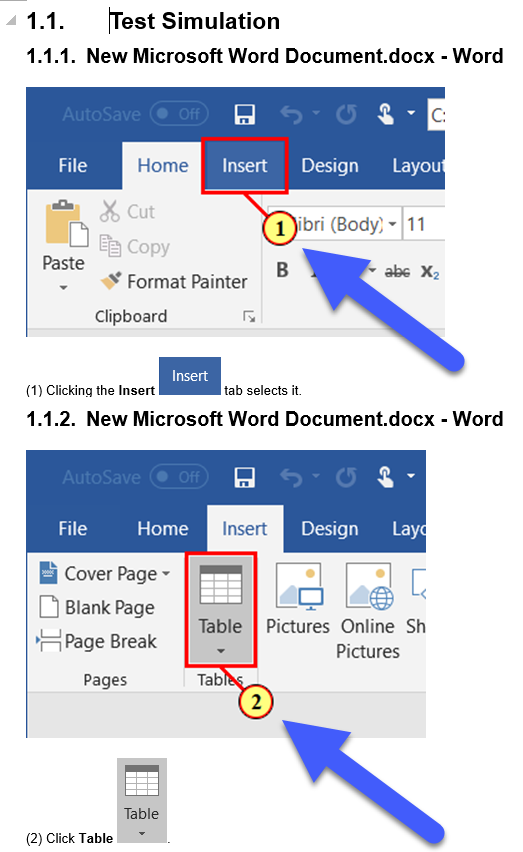The image size is (523, 852).
Task: Click the 1.1.2 New Microsoft Word Document heading
Action: pos(265,419)
